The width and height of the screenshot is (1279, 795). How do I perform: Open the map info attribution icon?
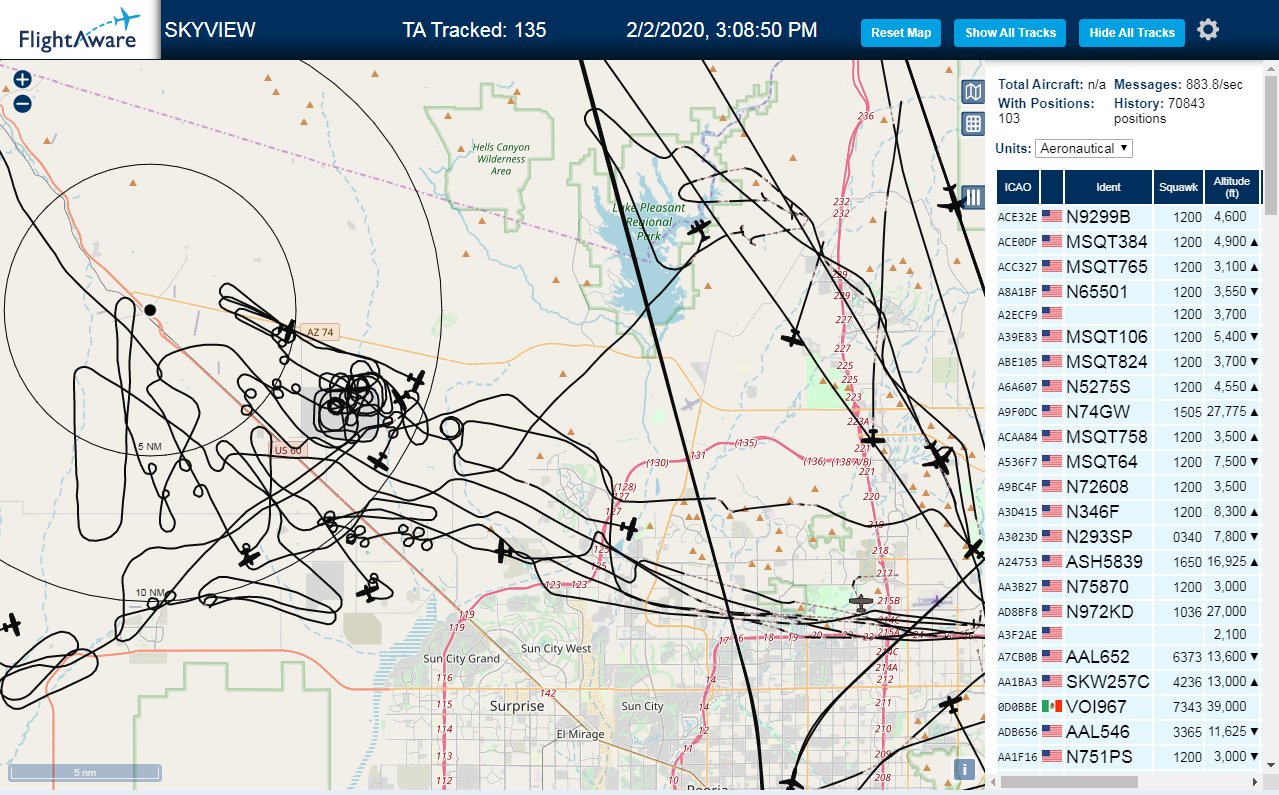[964, 769]
